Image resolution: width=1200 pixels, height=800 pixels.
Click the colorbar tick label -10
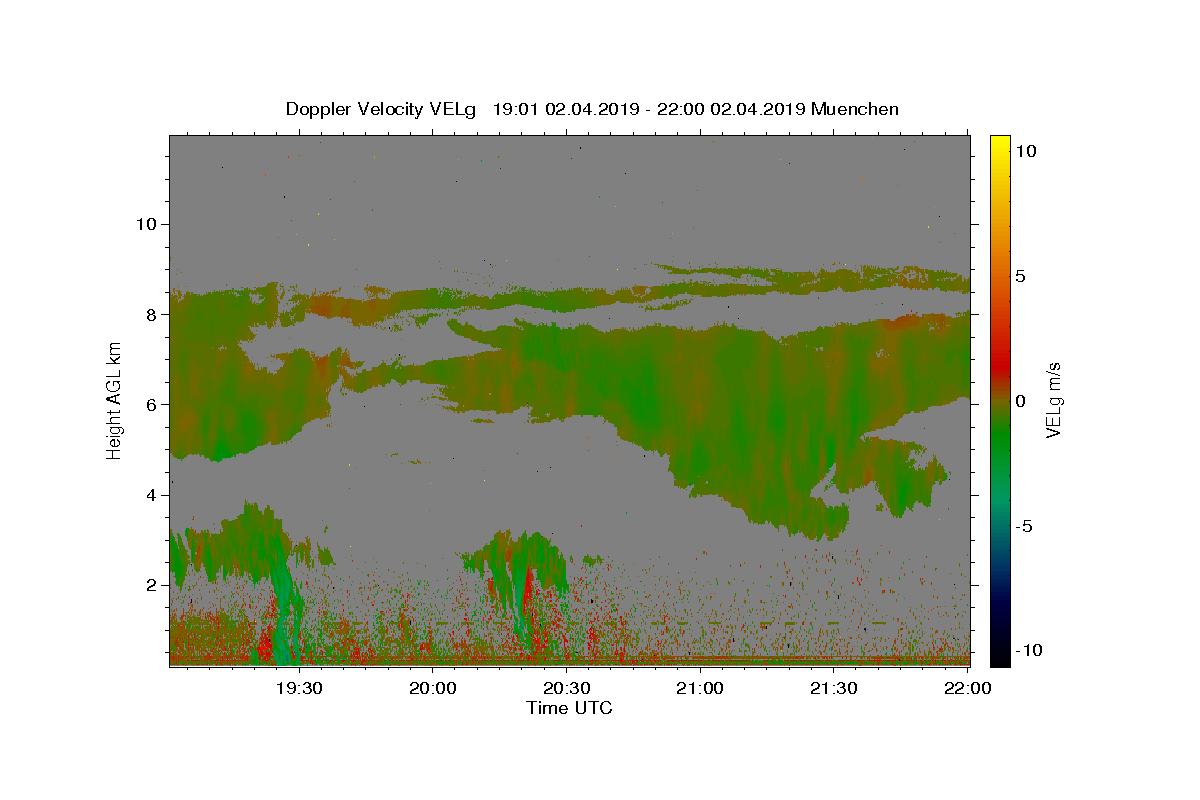(1027, 650)
